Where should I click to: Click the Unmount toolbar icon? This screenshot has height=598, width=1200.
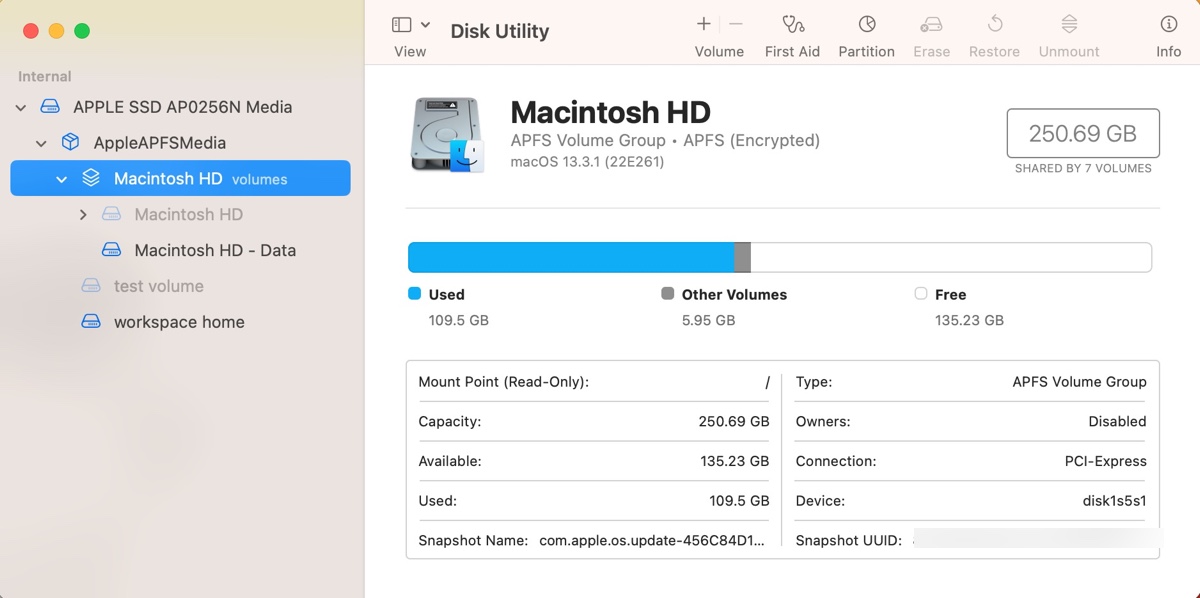tap(1068, 25)
